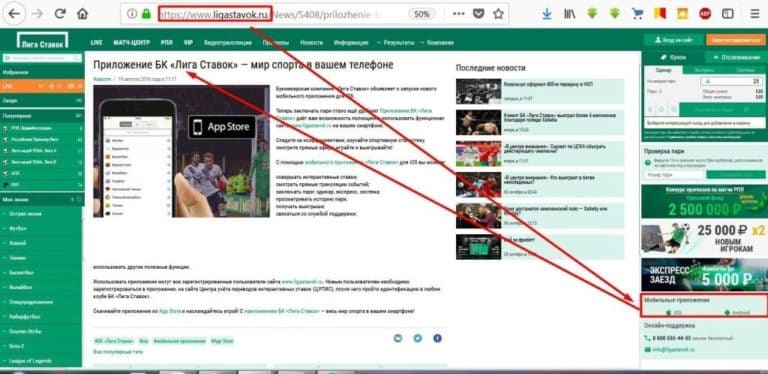The width and height of the screenshot is (768, 374).
Task: Open the Library bookshelf icon
Action: pos(570,14)
